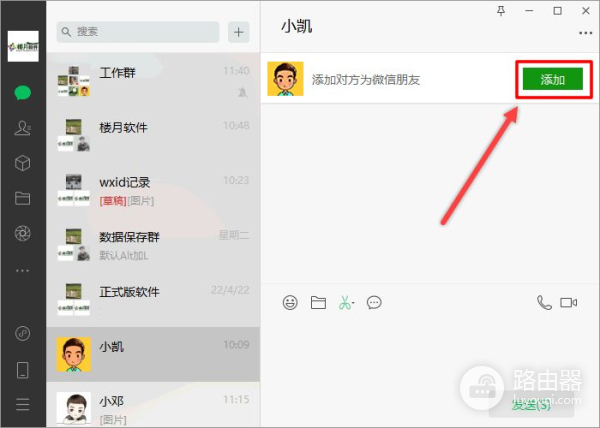Click the send file folder icon
The image size is (600, 428).
click(318, 303)
